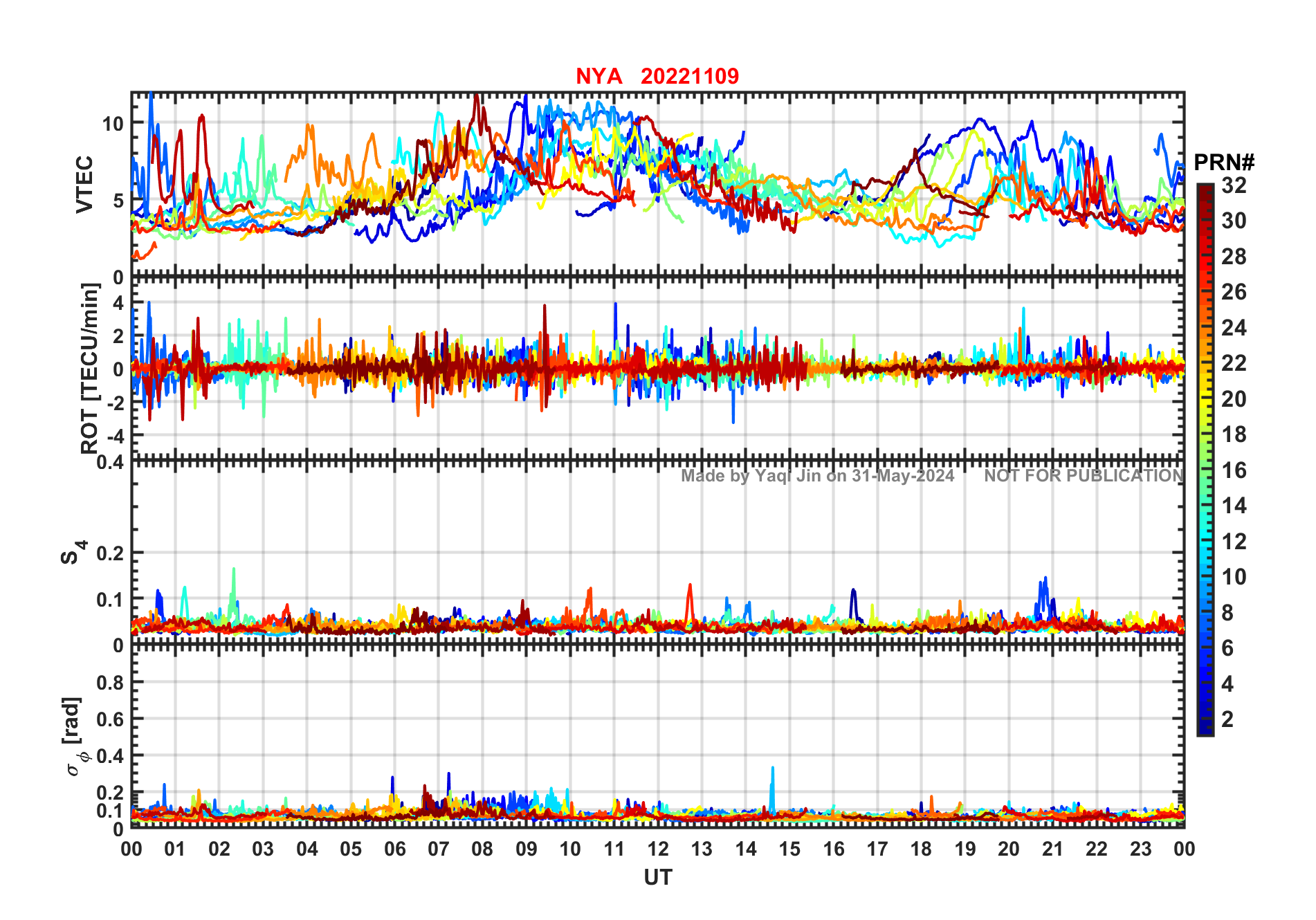Click the PRN colorbar strip
Image resolution: width=1316 pixels, height=920 pixels.
tap(1205, 460)
